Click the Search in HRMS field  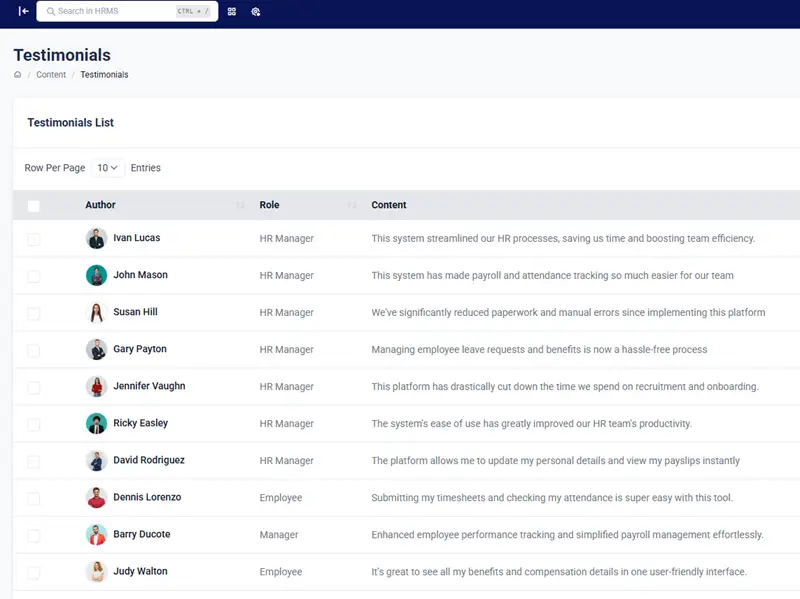coord(110,11)
